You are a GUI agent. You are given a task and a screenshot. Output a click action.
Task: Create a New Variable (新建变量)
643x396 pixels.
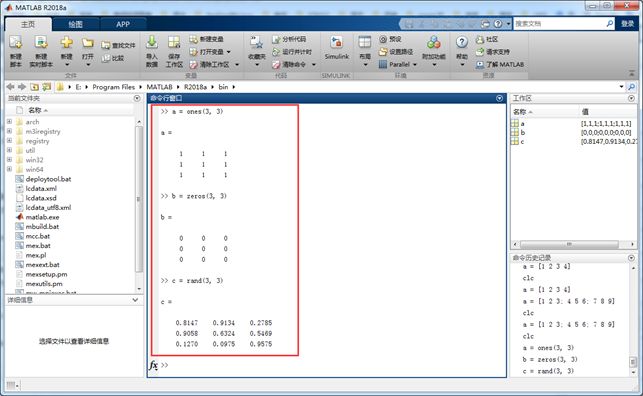point(206,39)
